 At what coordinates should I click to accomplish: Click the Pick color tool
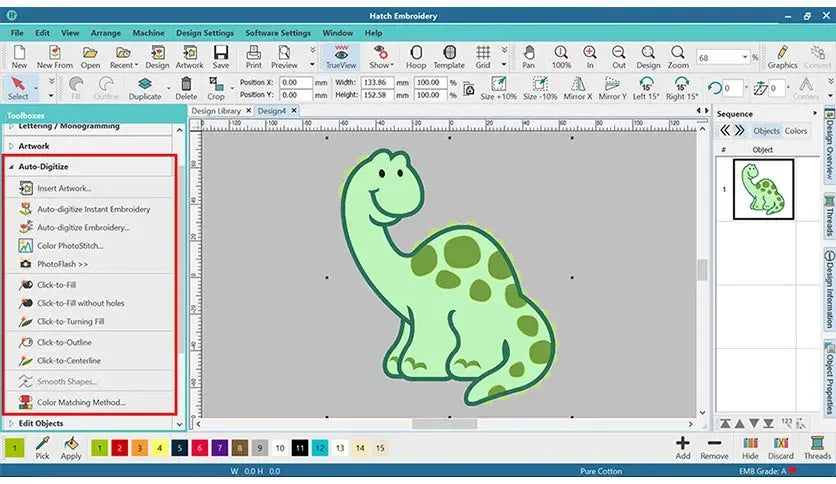coord(42,448)
